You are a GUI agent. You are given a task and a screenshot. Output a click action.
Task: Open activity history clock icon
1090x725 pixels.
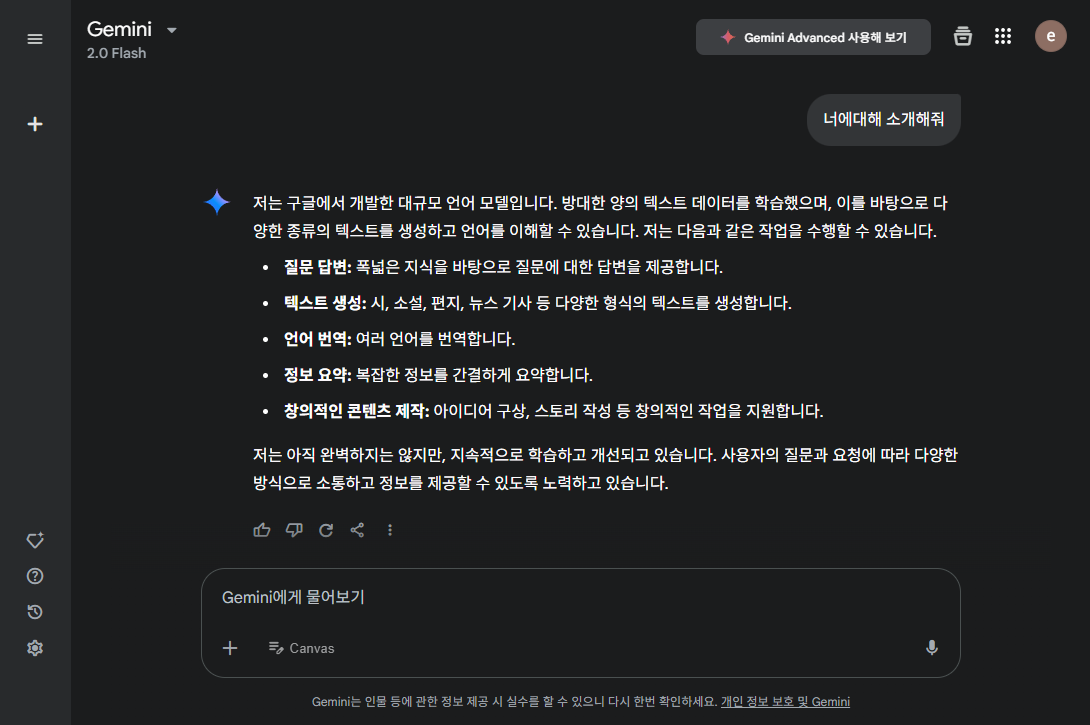35,612
